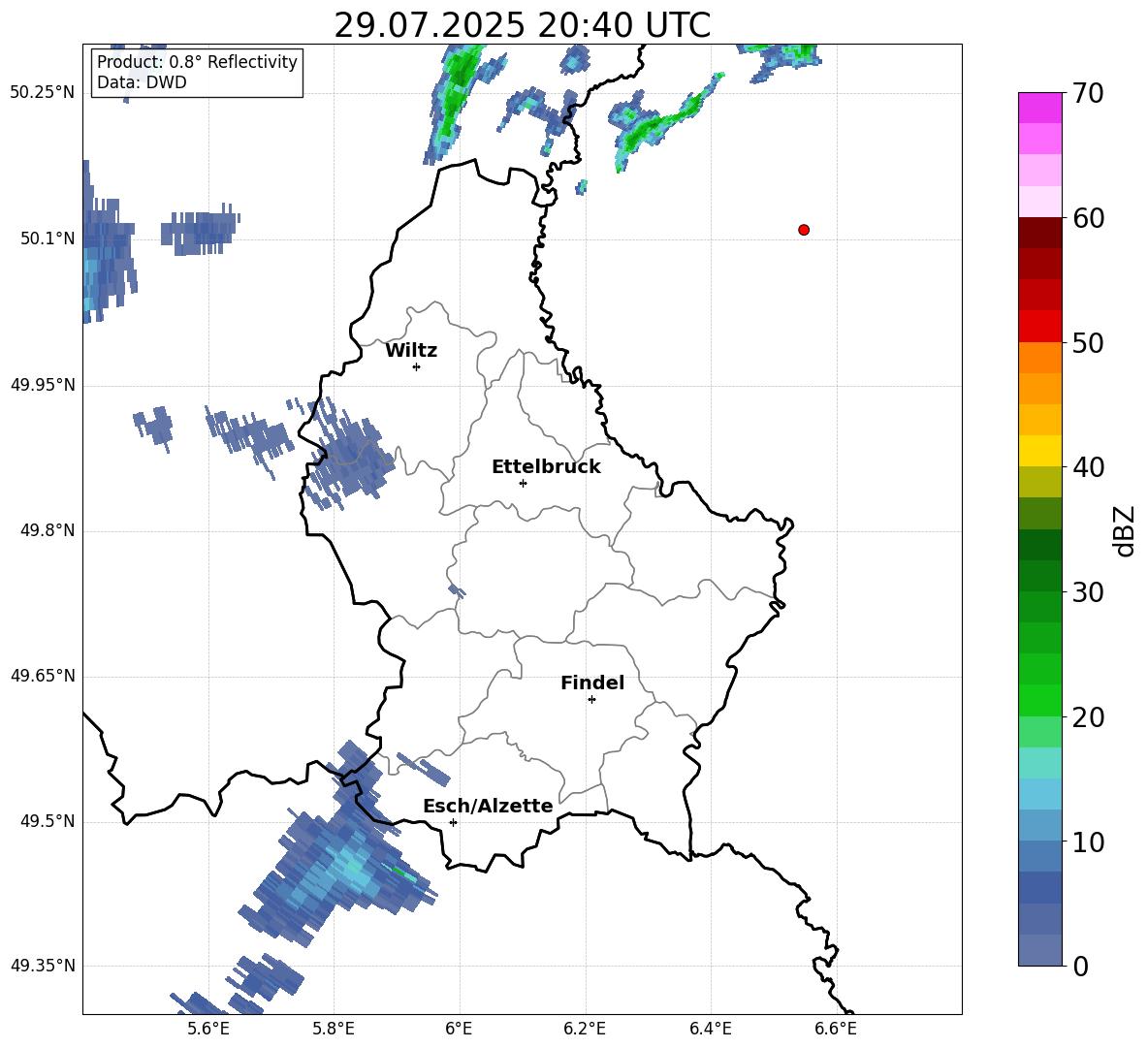The image size is (1148, 1048).
Task: Select the Ettelbruck label
Action: coord(546,467)
